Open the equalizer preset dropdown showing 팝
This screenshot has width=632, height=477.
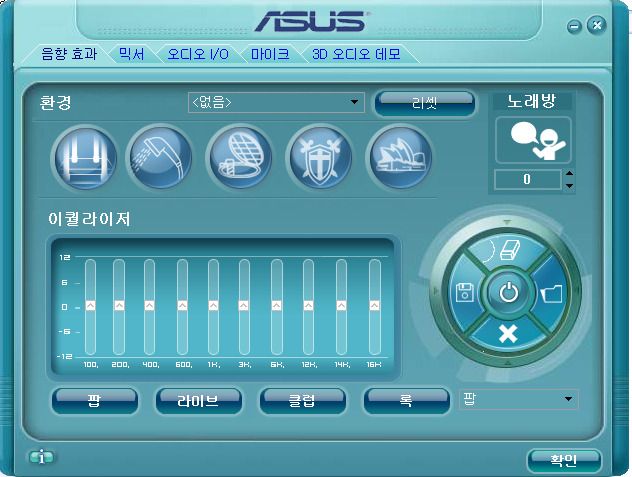pos(519,399)
